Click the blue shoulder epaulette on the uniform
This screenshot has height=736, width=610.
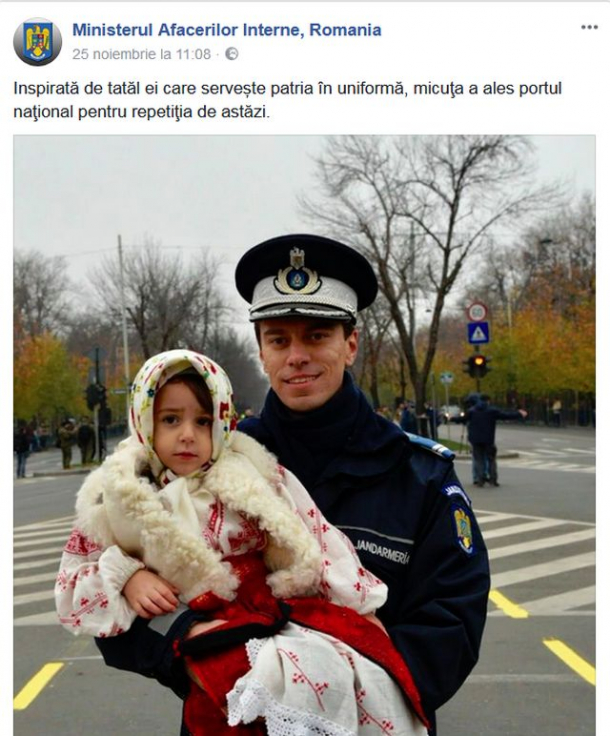(x=430, y=446)
